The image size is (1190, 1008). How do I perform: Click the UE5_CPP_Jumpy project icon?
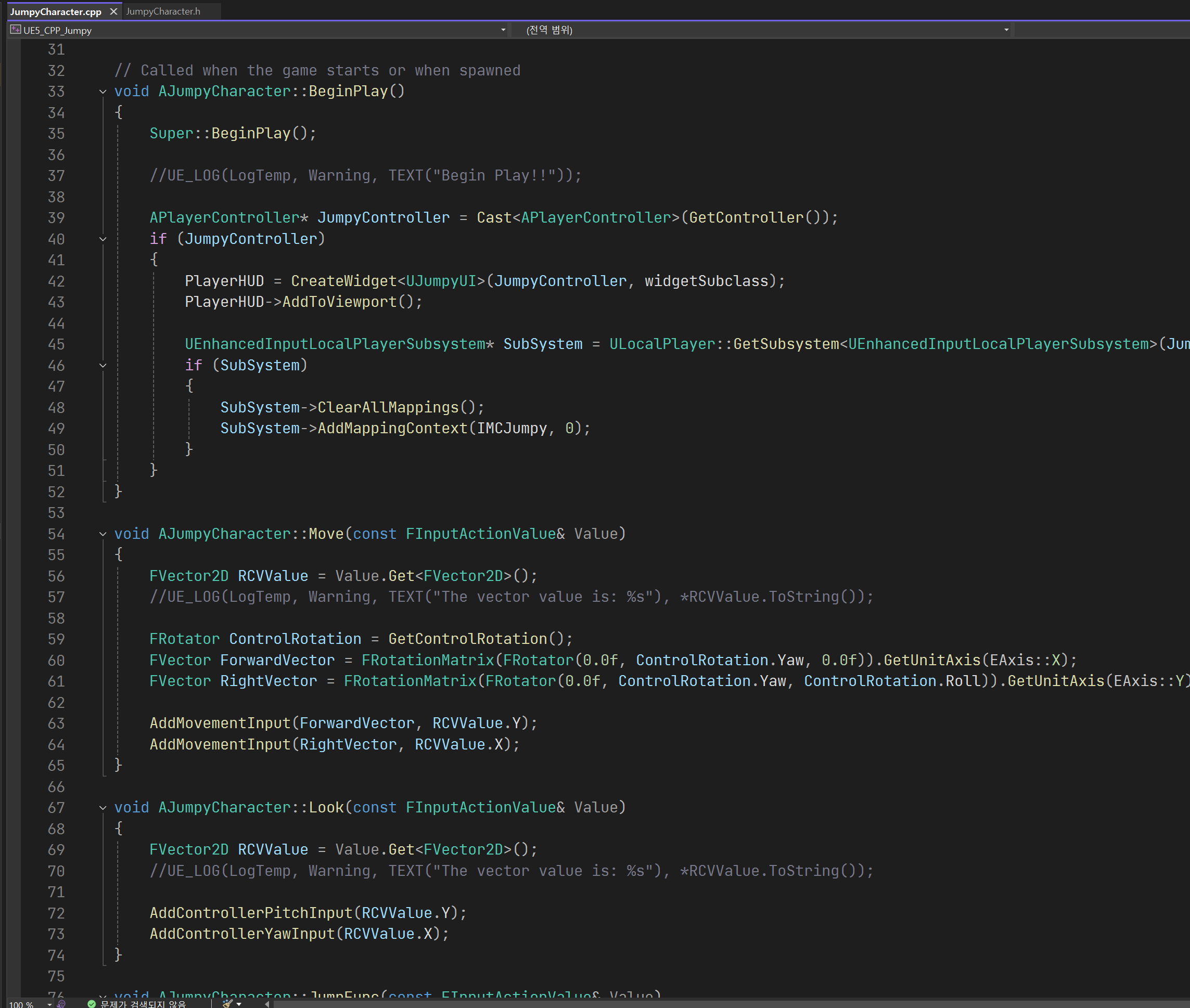pyautogui.click(x=16, y=30)
